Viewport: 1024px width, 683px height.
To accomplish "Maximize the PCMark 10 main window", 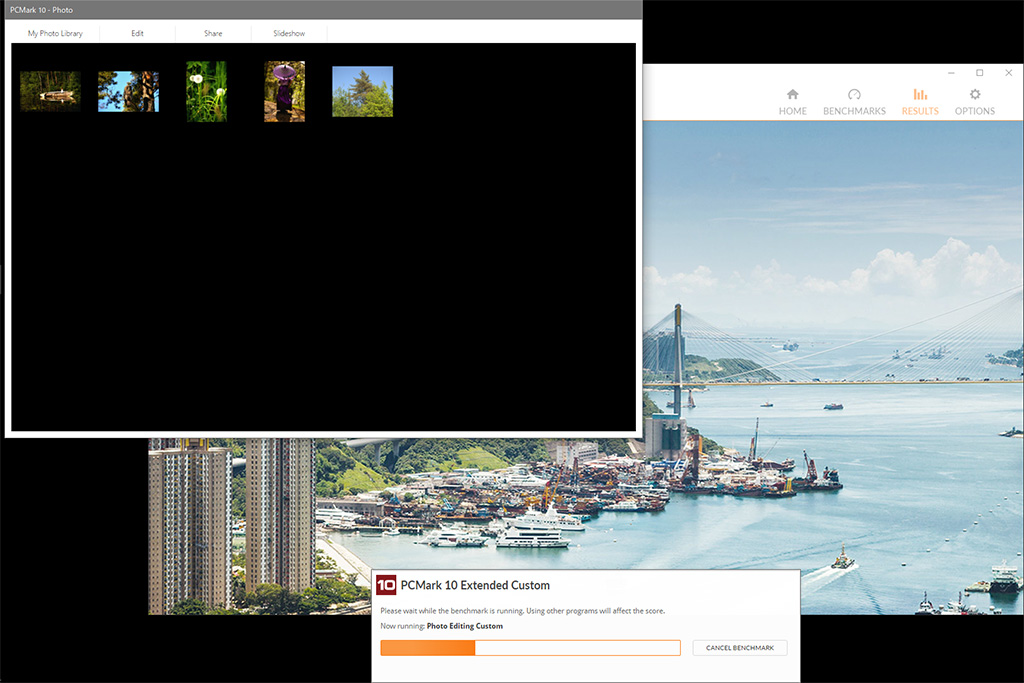I will tap(980, 73).
